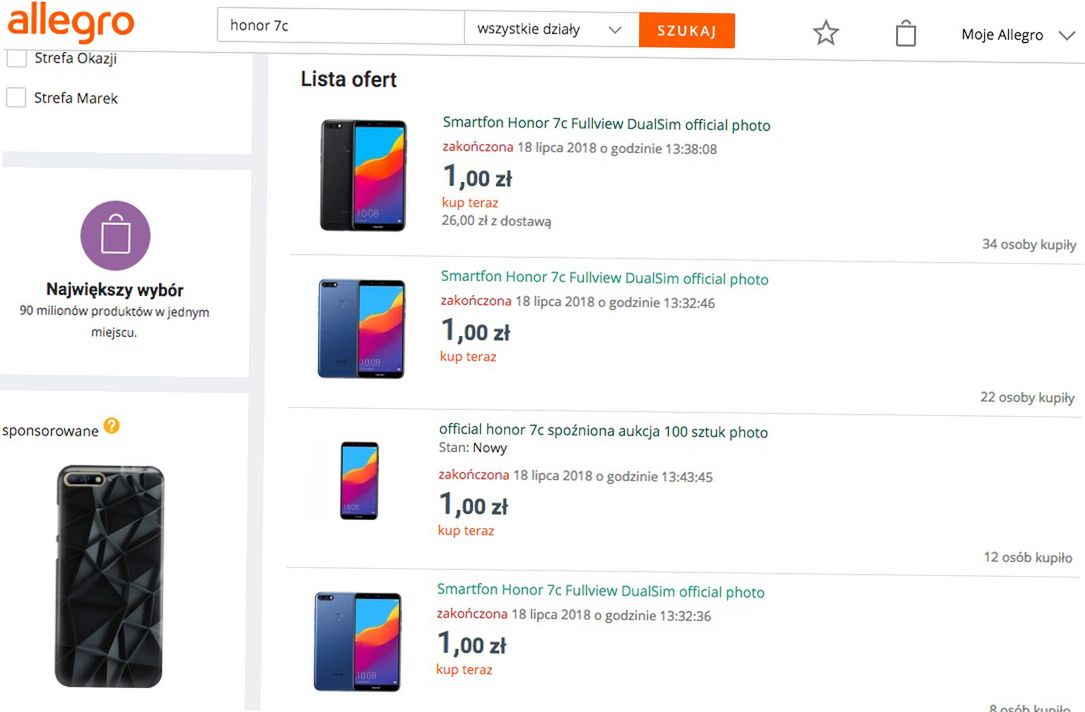Open the first Smartfon Honor 7c Fullview listing
The height and width of the screenshot is (712, 1085).
point(606,125)
